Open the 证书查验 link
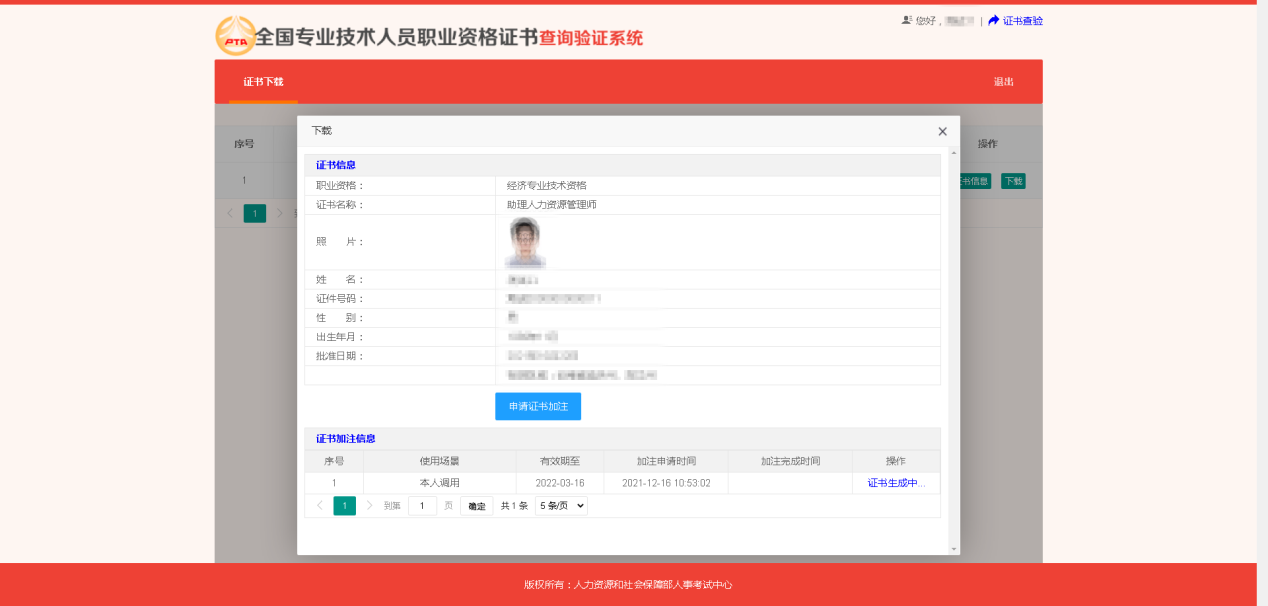Screen dimensions: 1268x606 click(x=1022, y=20)
